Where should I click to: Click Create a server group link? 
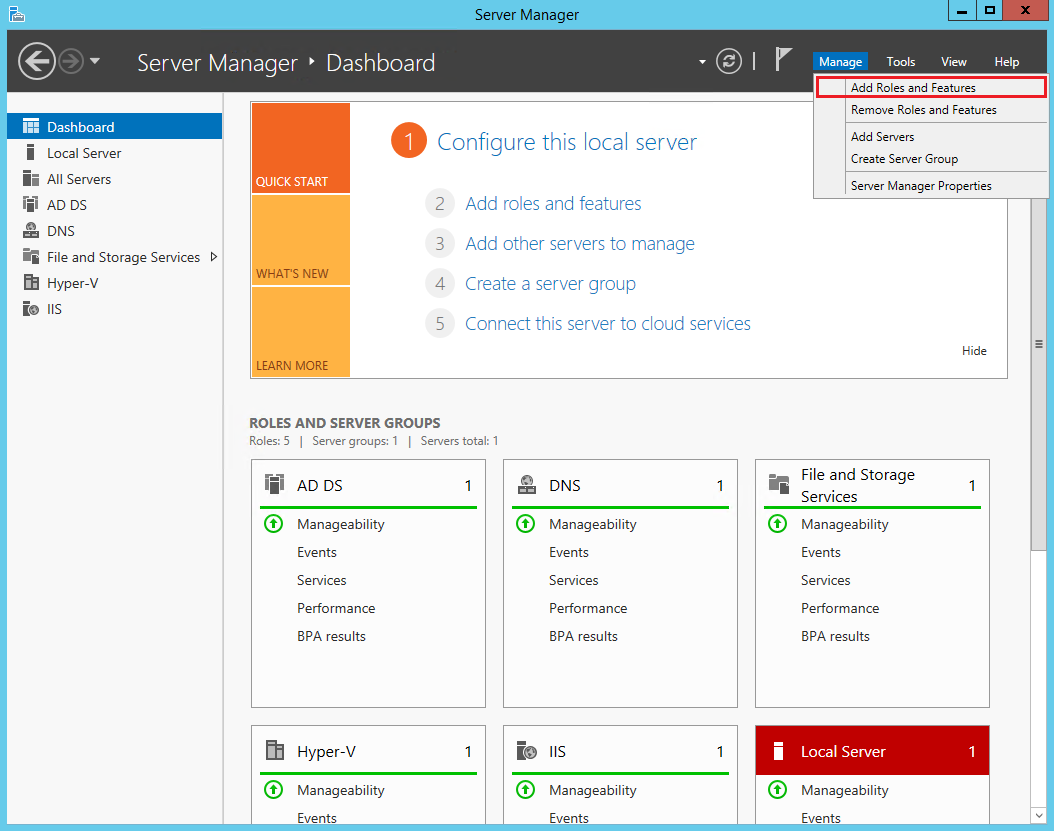click(x=550, y=284)
